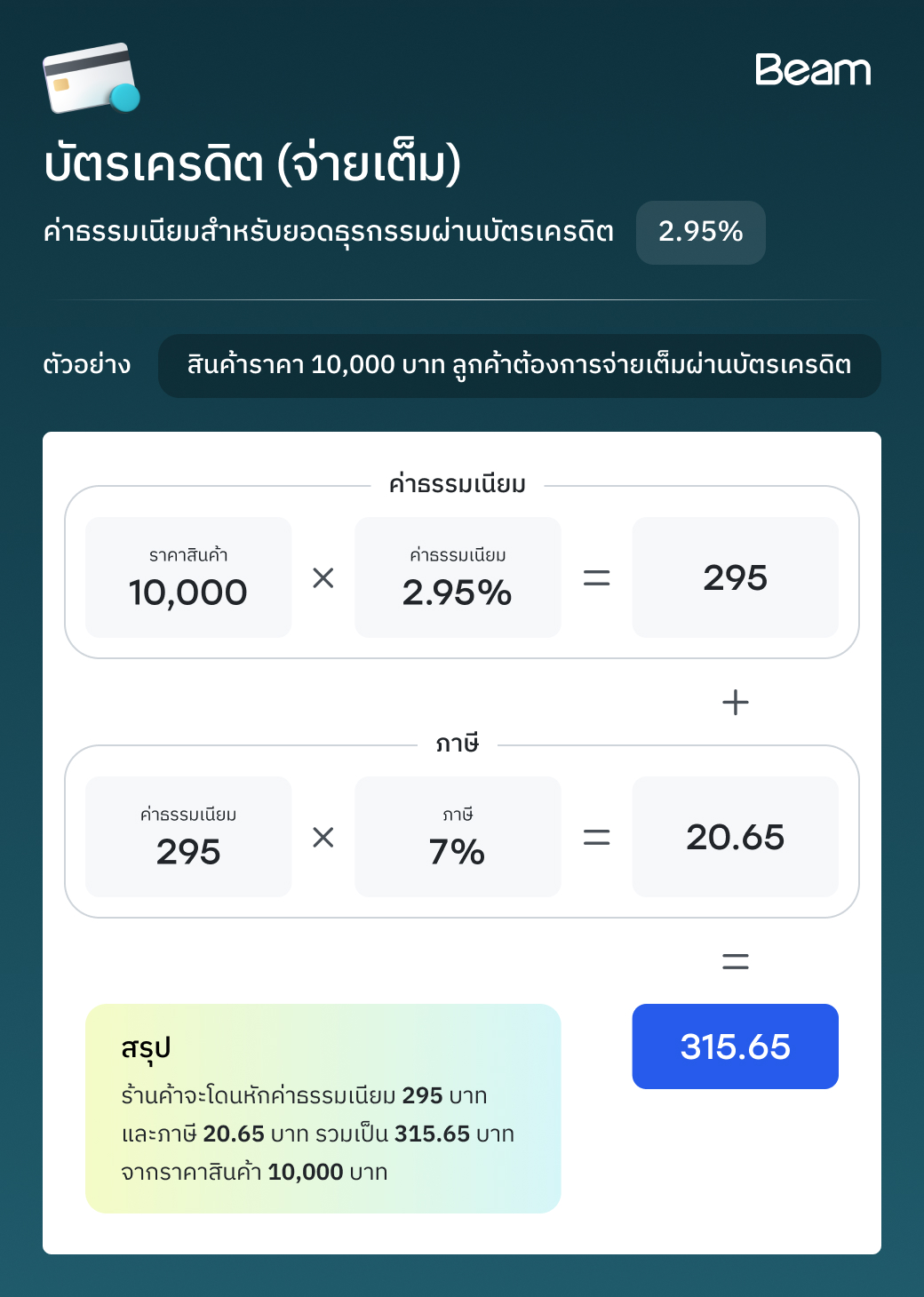Click the 2.95% fee rate badge

[x=700, y=232]
